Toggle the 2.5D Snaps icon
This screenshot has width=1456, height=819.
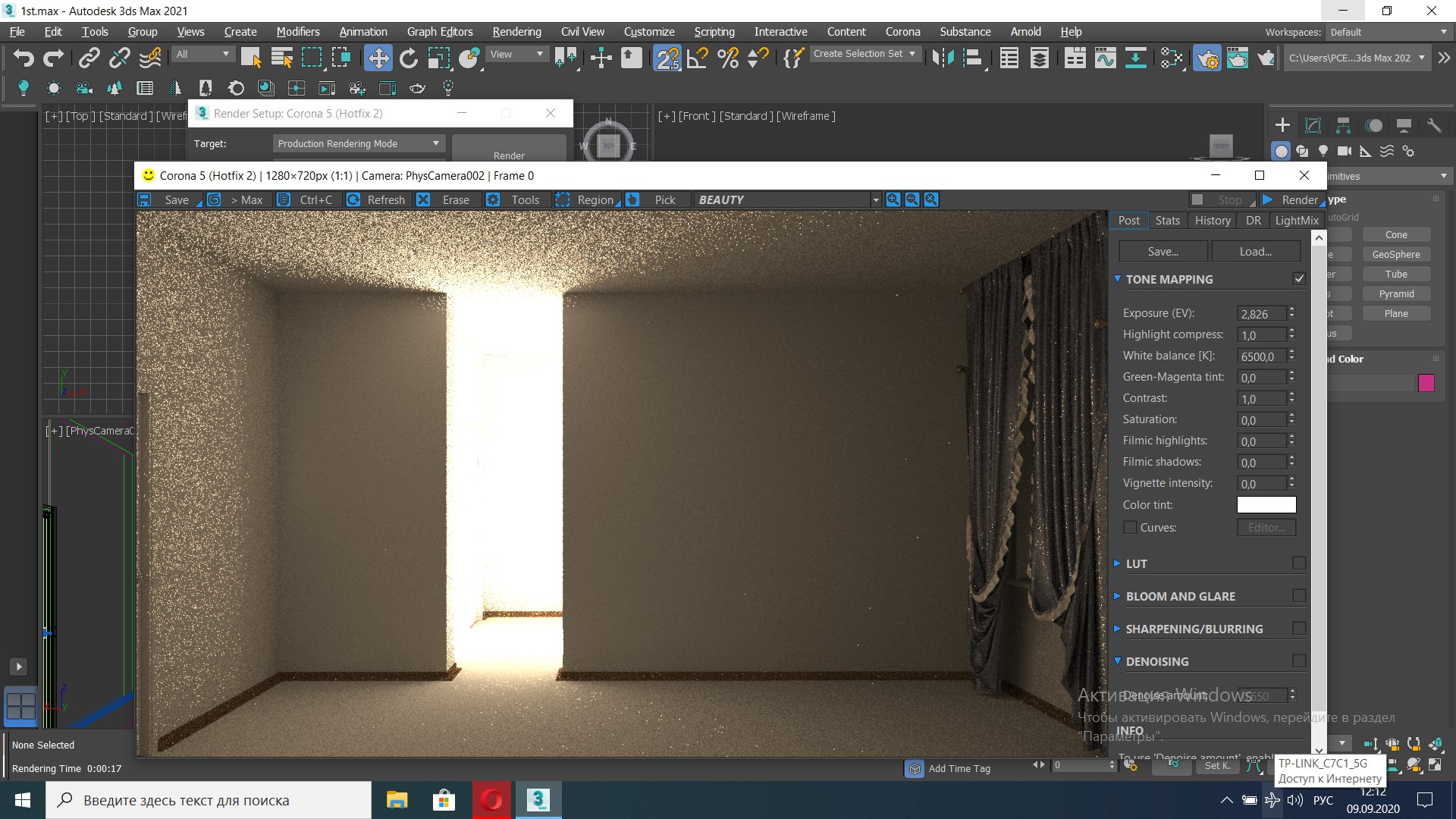tap(667, 58)
